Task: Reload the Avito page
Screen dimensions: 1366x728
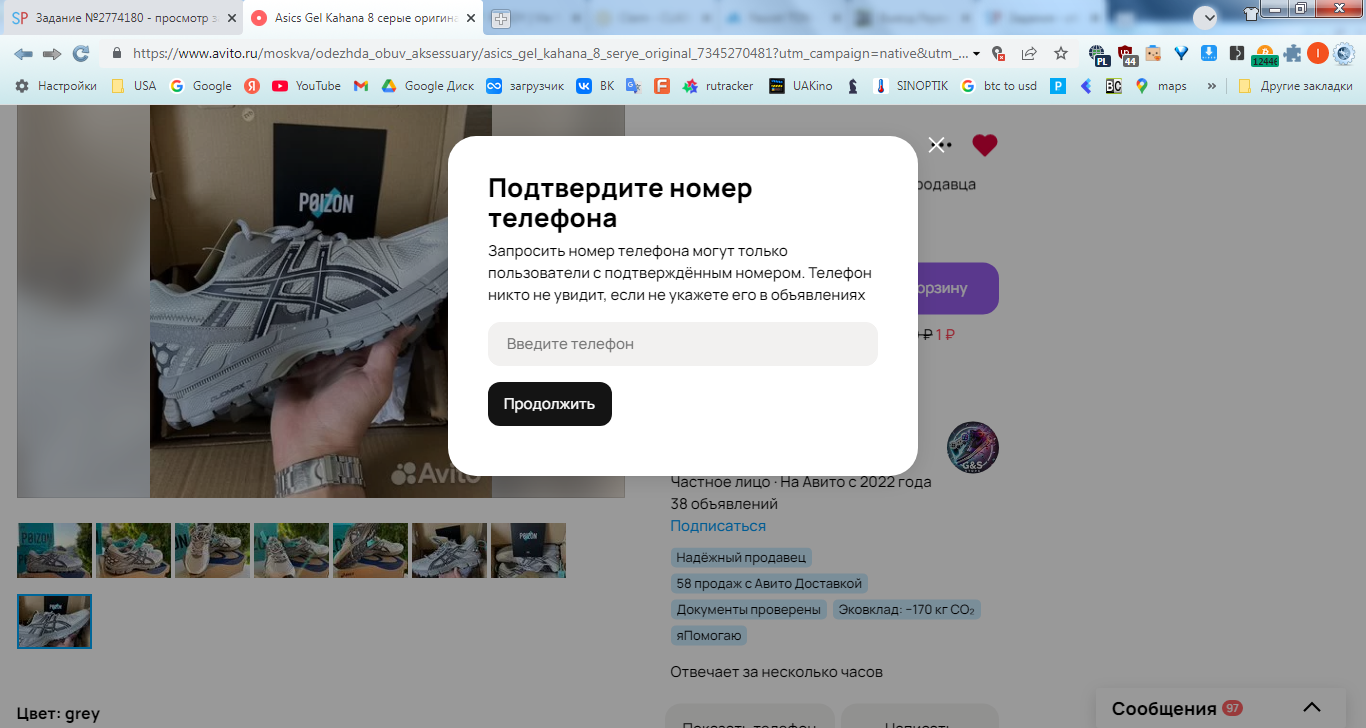Action: (x=81, y=54)
